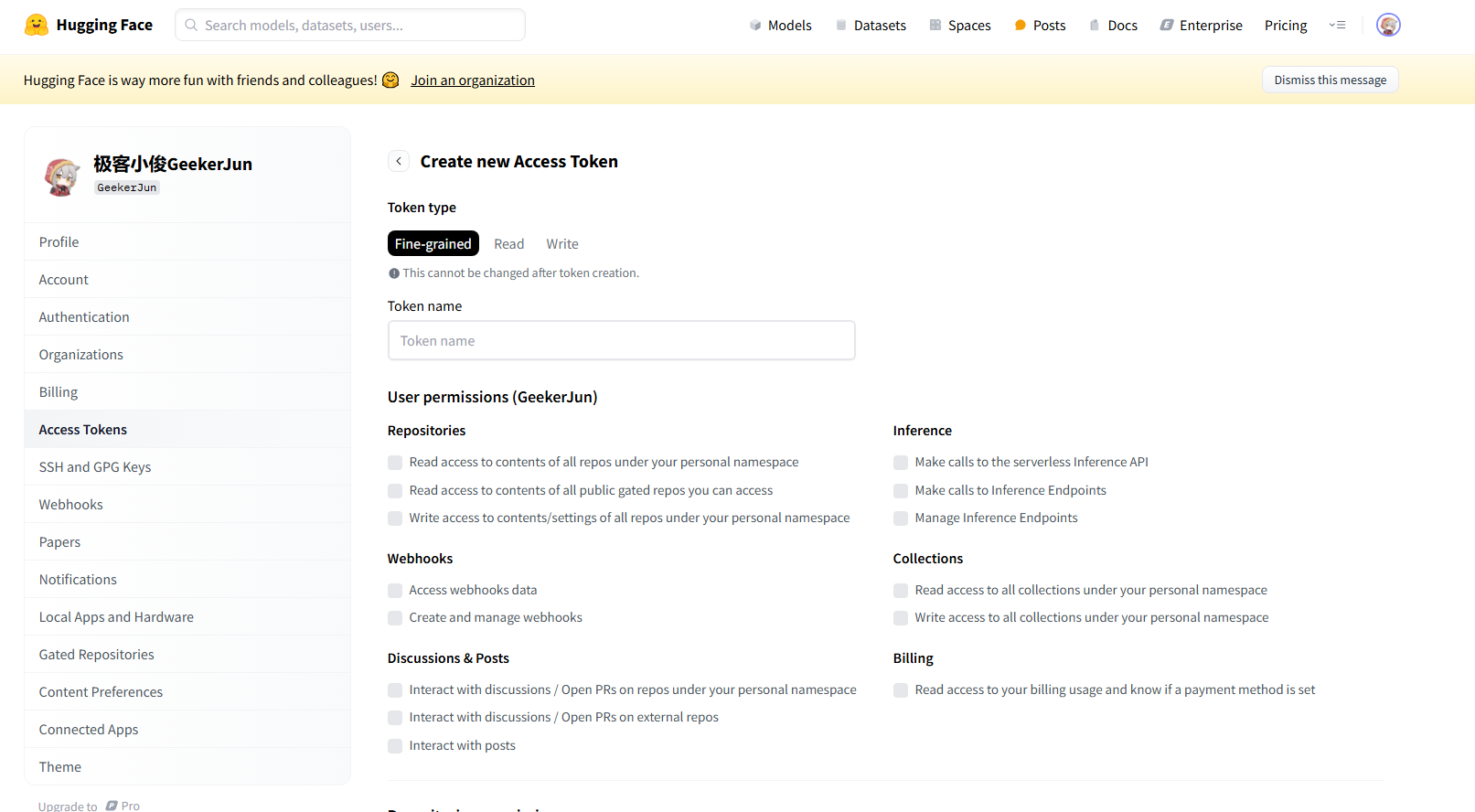Check Interact with posts
The width and height of the screenshot is (1475, 812).
coord(395,746)
